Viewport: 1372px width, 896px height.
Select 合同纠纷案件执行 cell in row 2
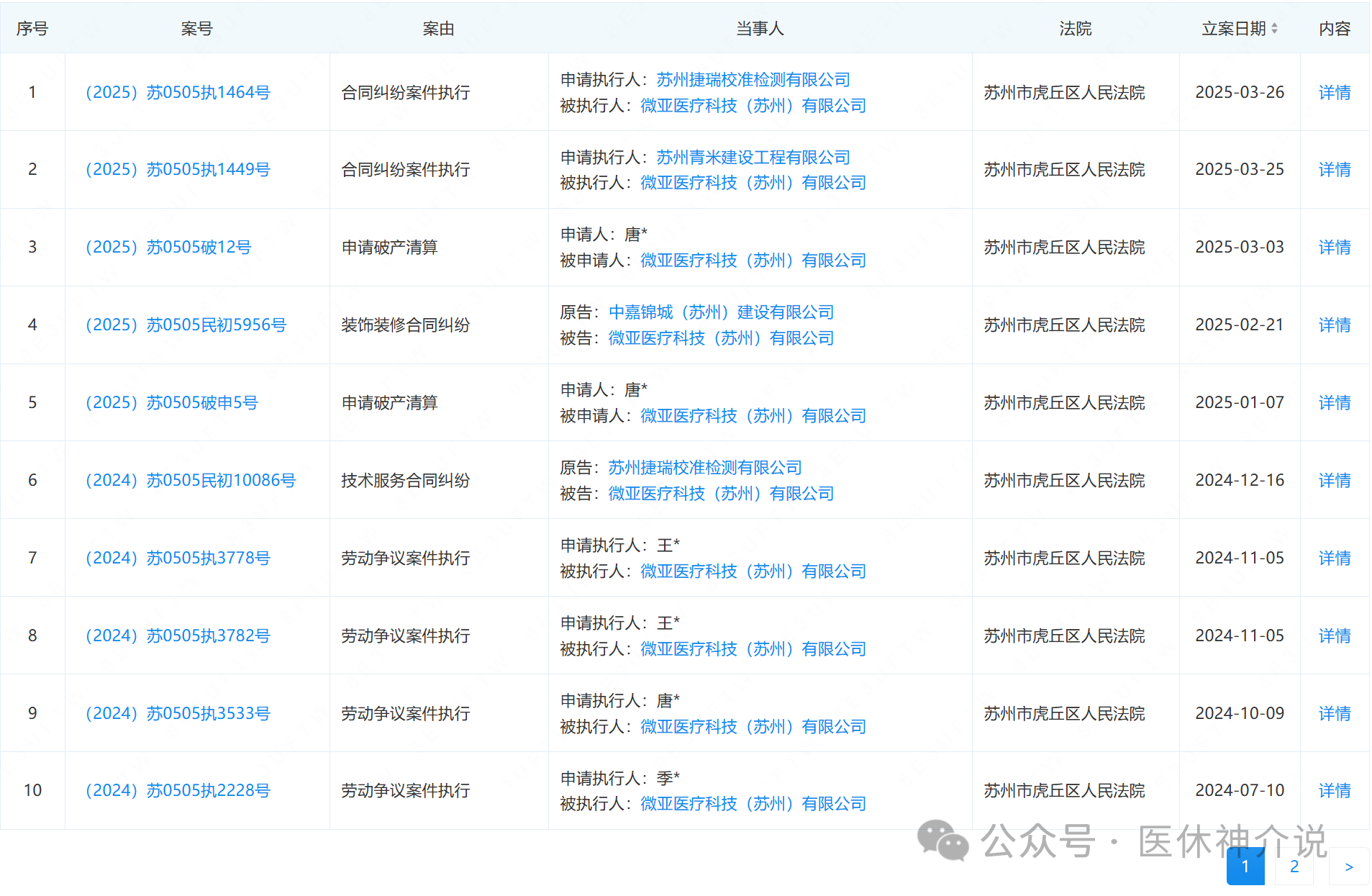click(x=406, y=169)
